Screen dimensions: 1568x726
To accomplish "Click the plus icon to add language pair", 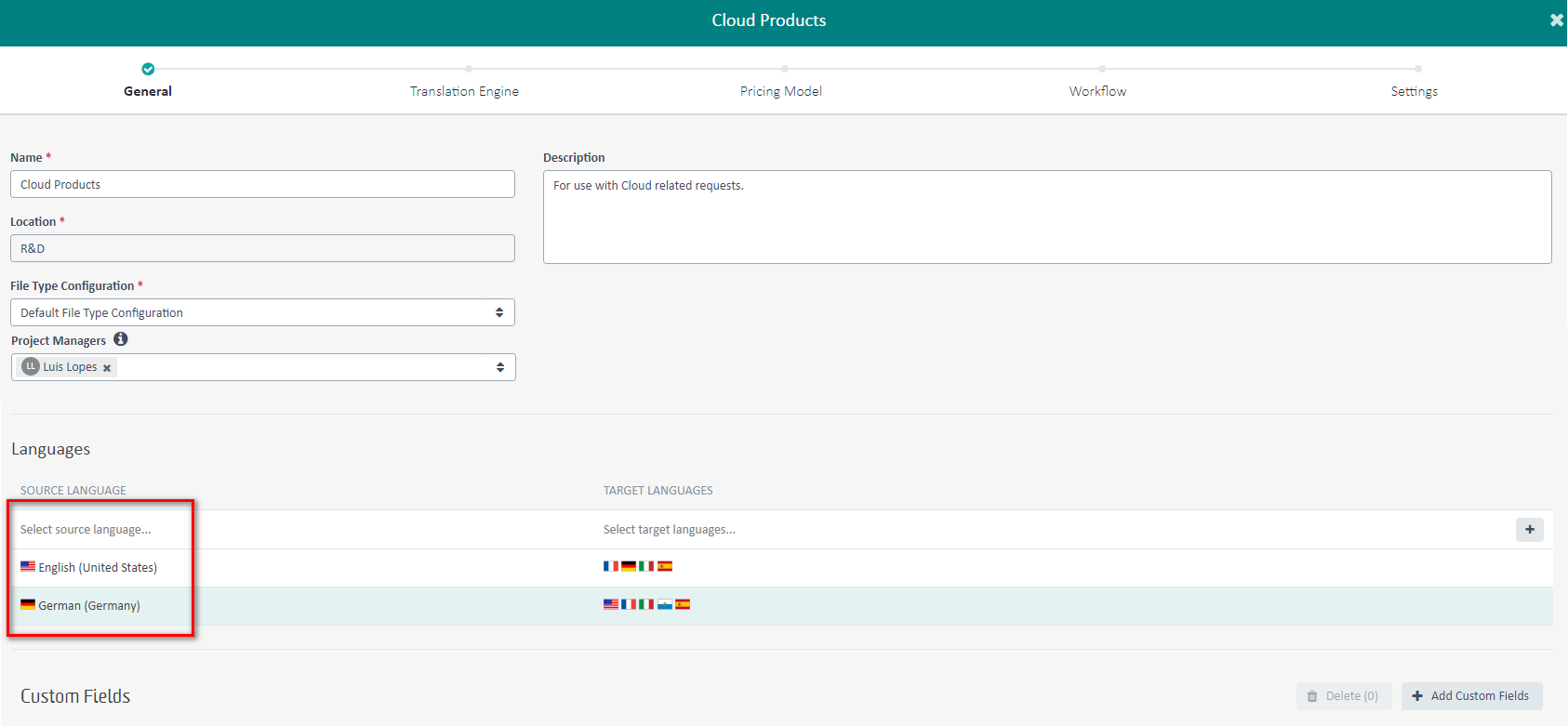I will coord(1529,529).
